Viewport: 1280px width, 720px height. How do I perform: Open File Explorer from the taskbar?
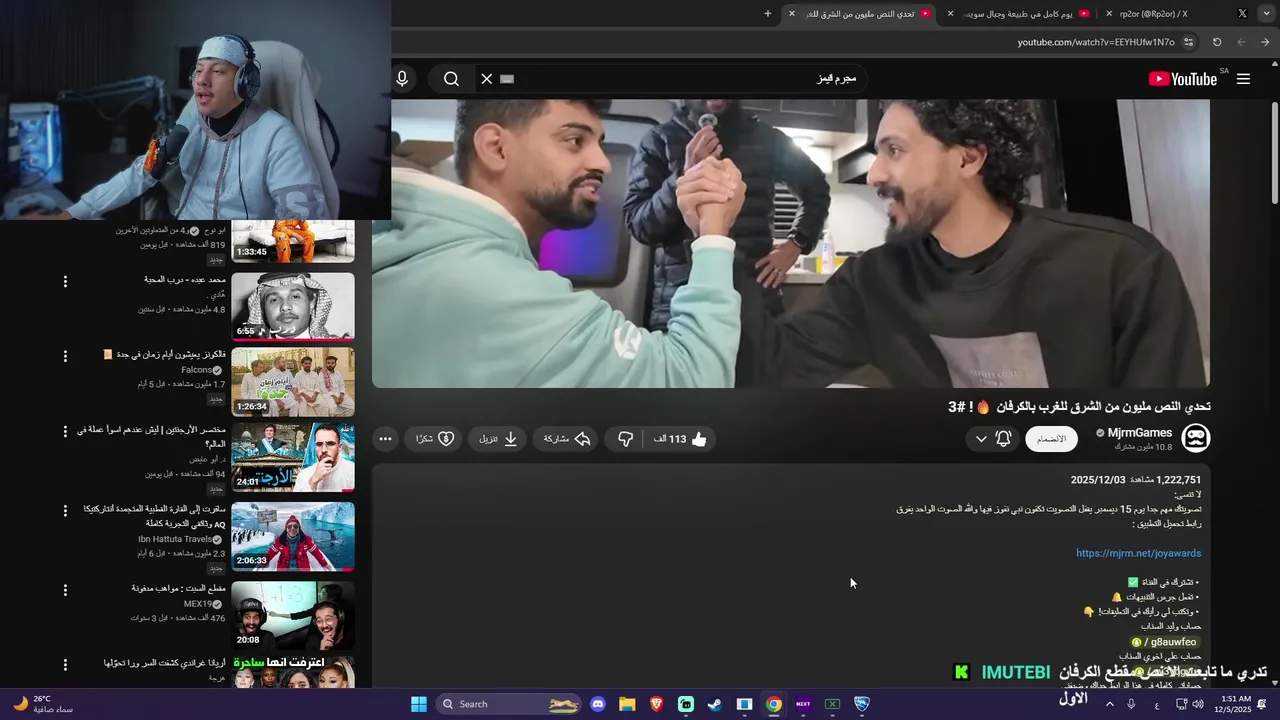pos(627,704)
